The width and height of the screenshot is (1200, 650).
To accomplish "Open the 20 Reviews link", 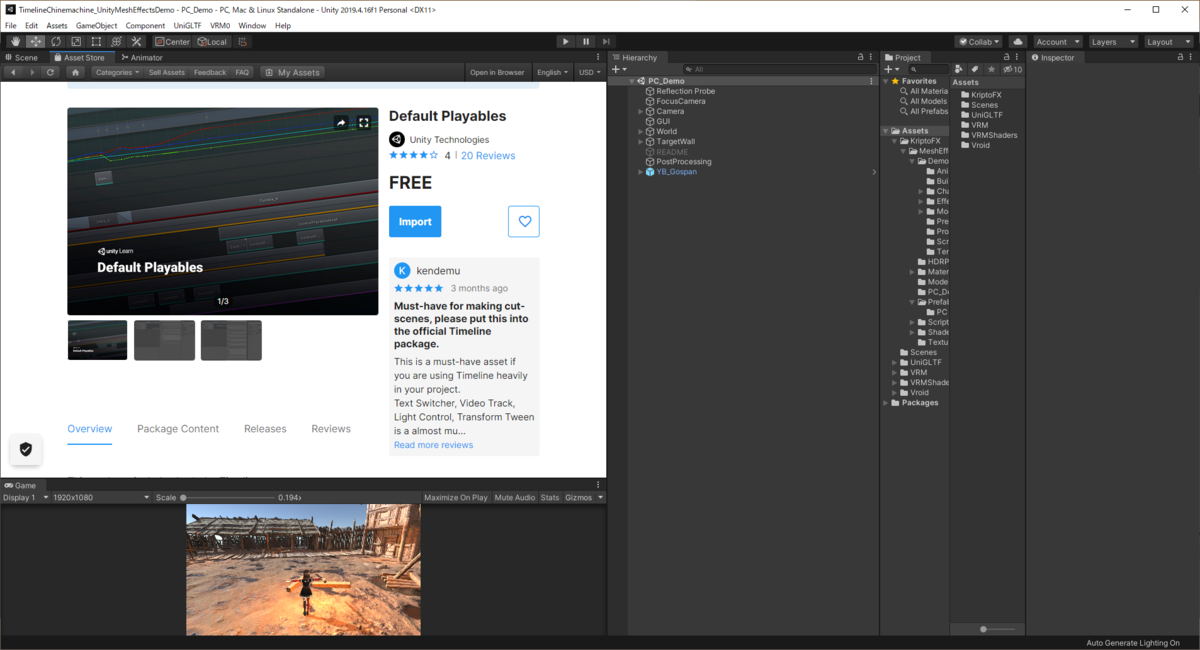I will tap(488, 156).
